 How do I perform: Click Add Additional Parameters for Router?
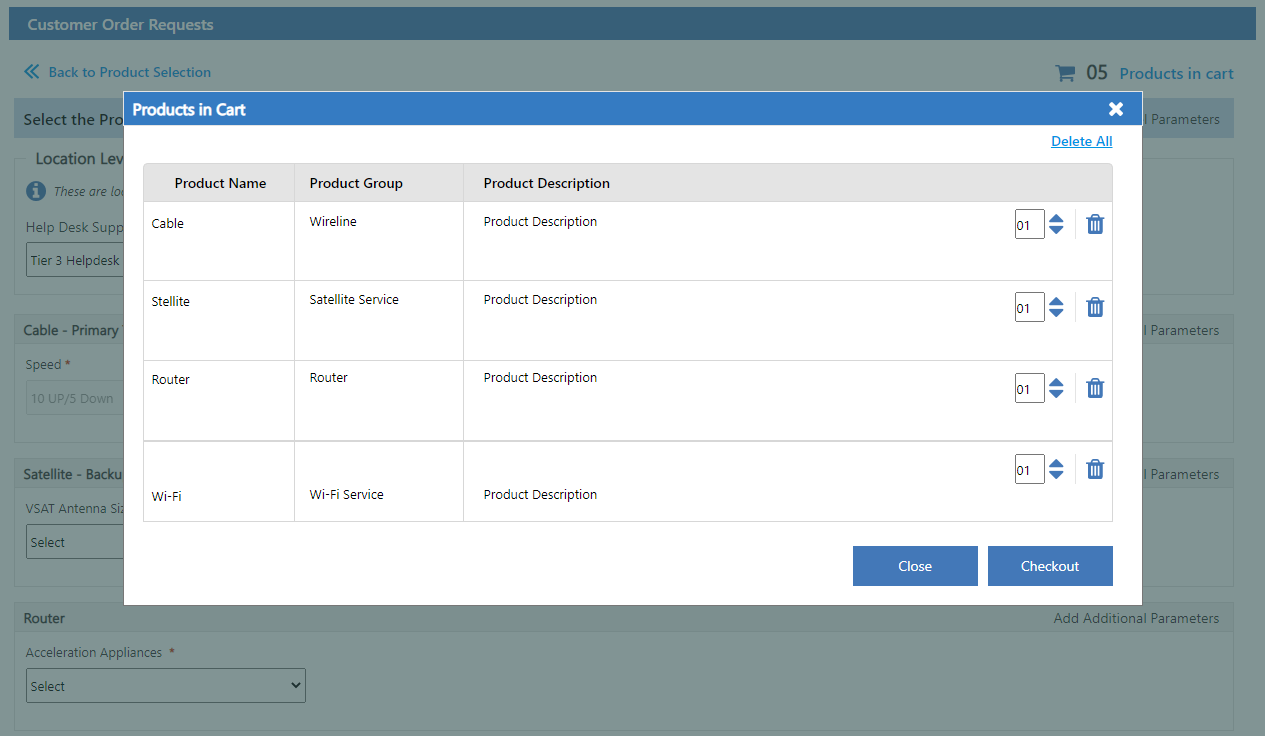(1136, 618)
